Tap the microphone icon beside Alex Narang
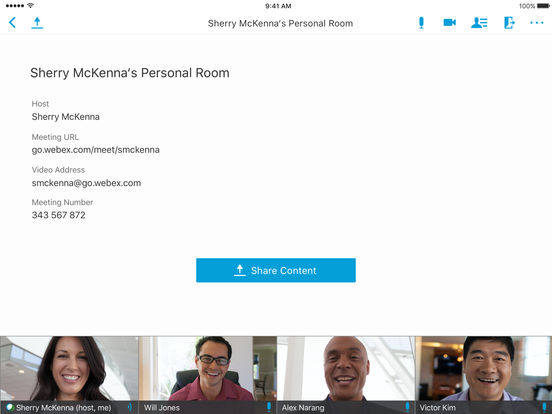The image size is (552, 414). coord(407,407)
